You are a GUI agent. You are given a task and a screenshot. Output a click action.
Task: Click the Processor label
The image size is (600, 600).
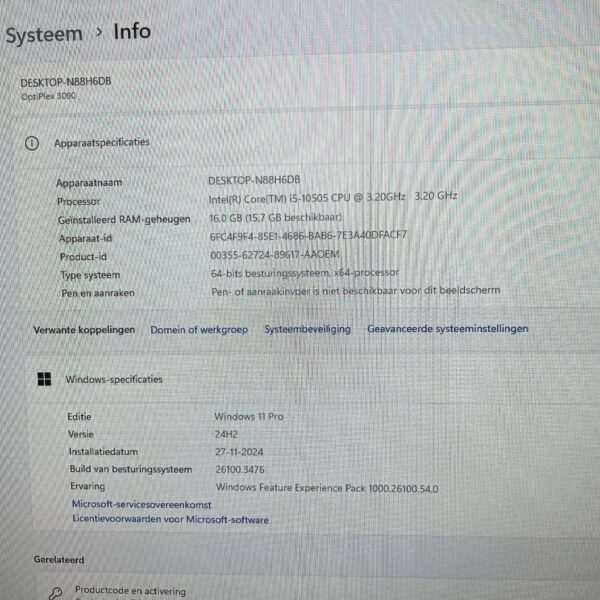79,201
